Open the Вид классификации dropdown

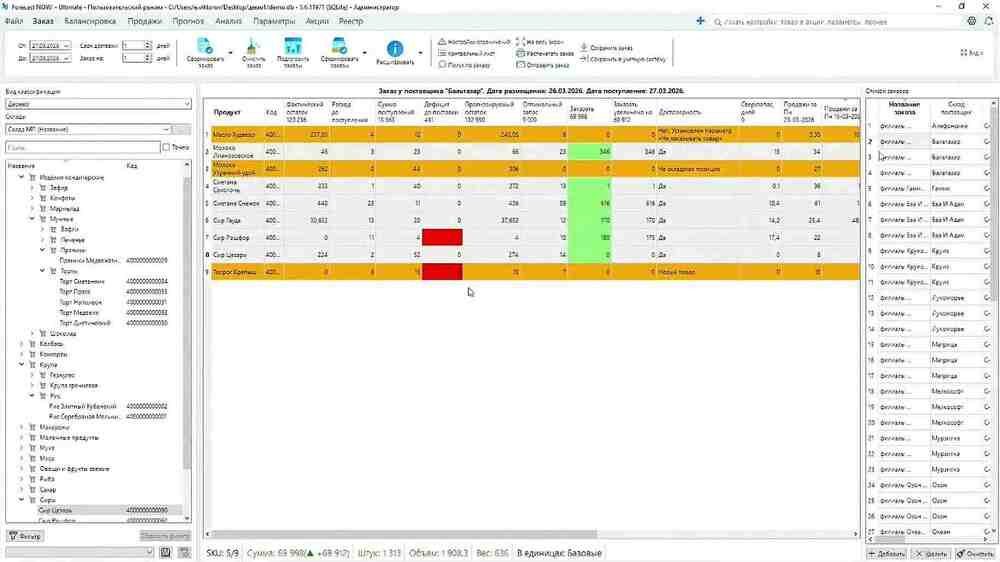pyautogui.click(x=98, y=104)
